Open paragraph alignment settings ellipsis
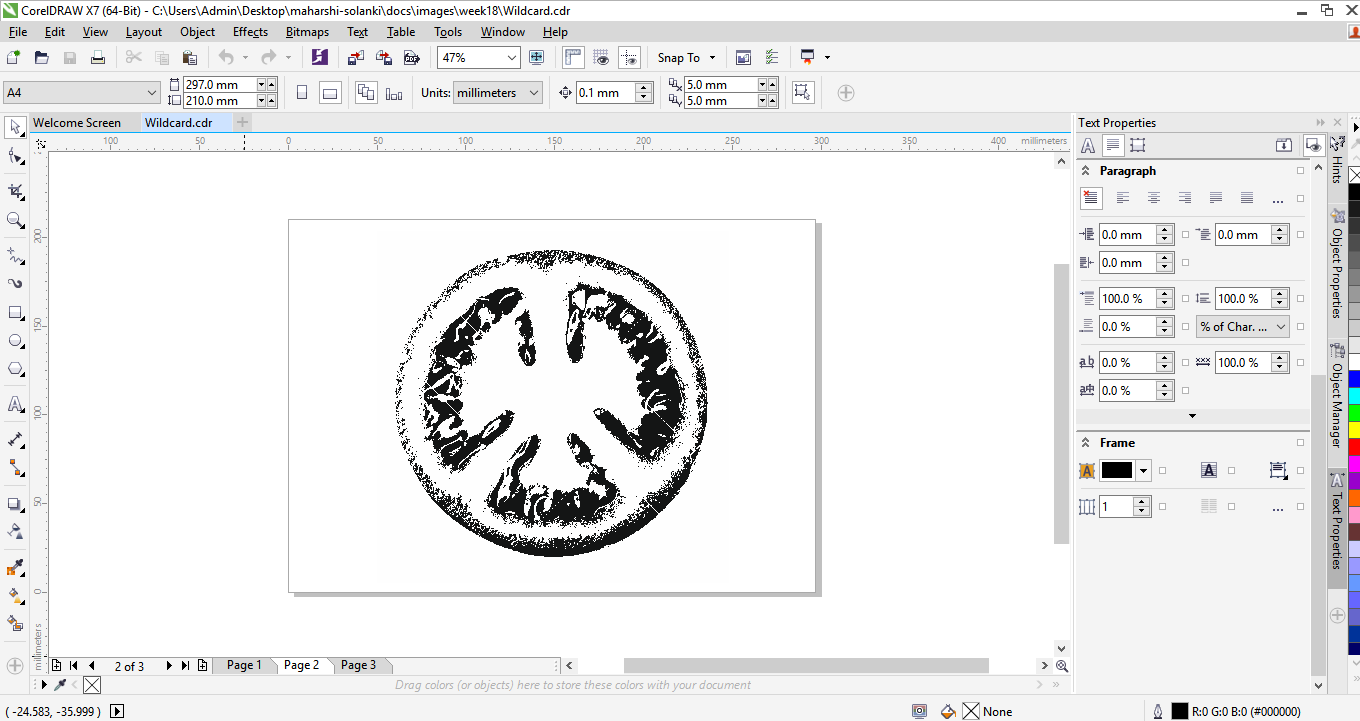This screenshot has width=1360, height=721. (x=1277, y=199)
